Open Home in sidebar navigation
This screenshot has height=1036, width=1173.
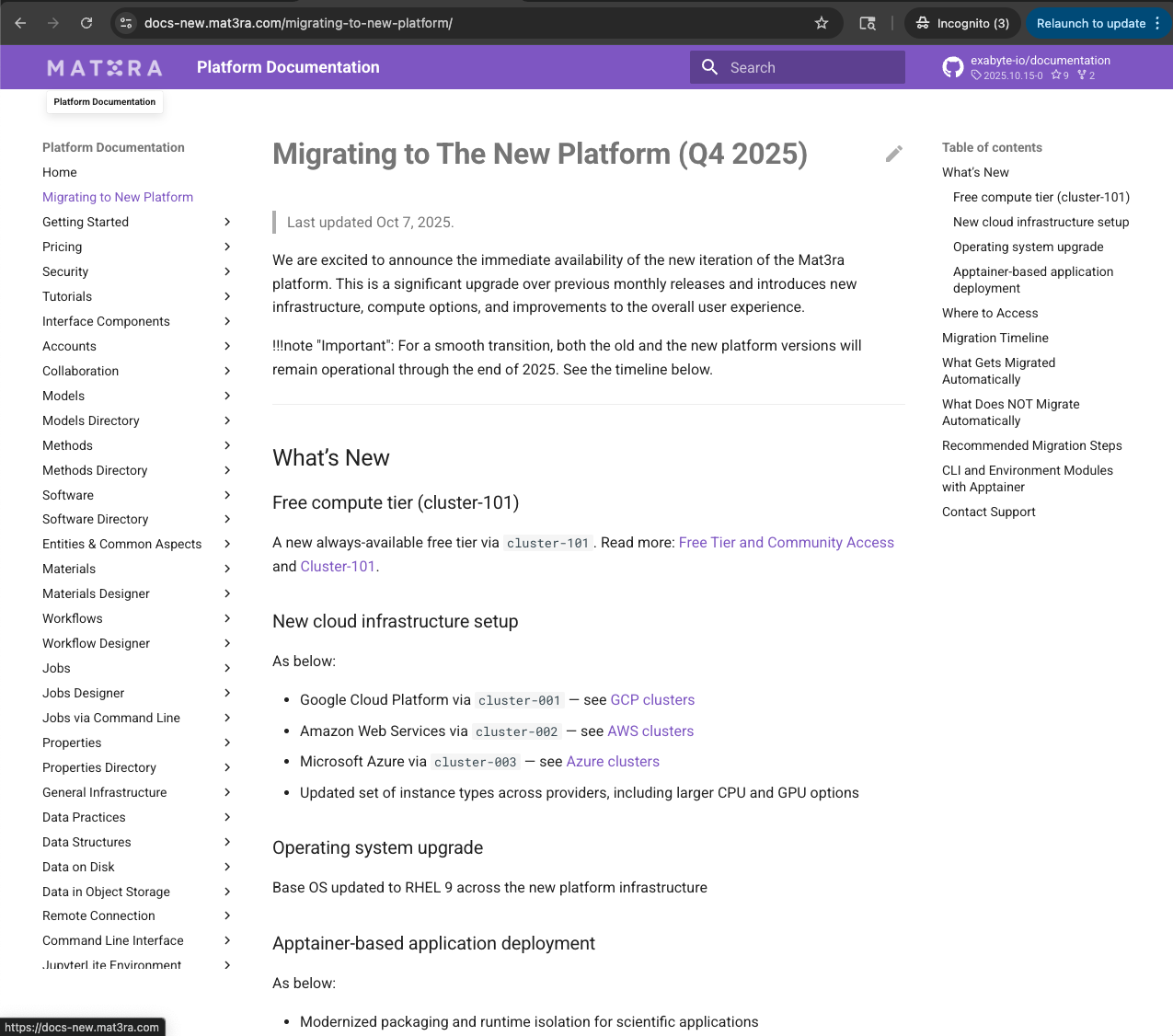click(x=60, y=172)
